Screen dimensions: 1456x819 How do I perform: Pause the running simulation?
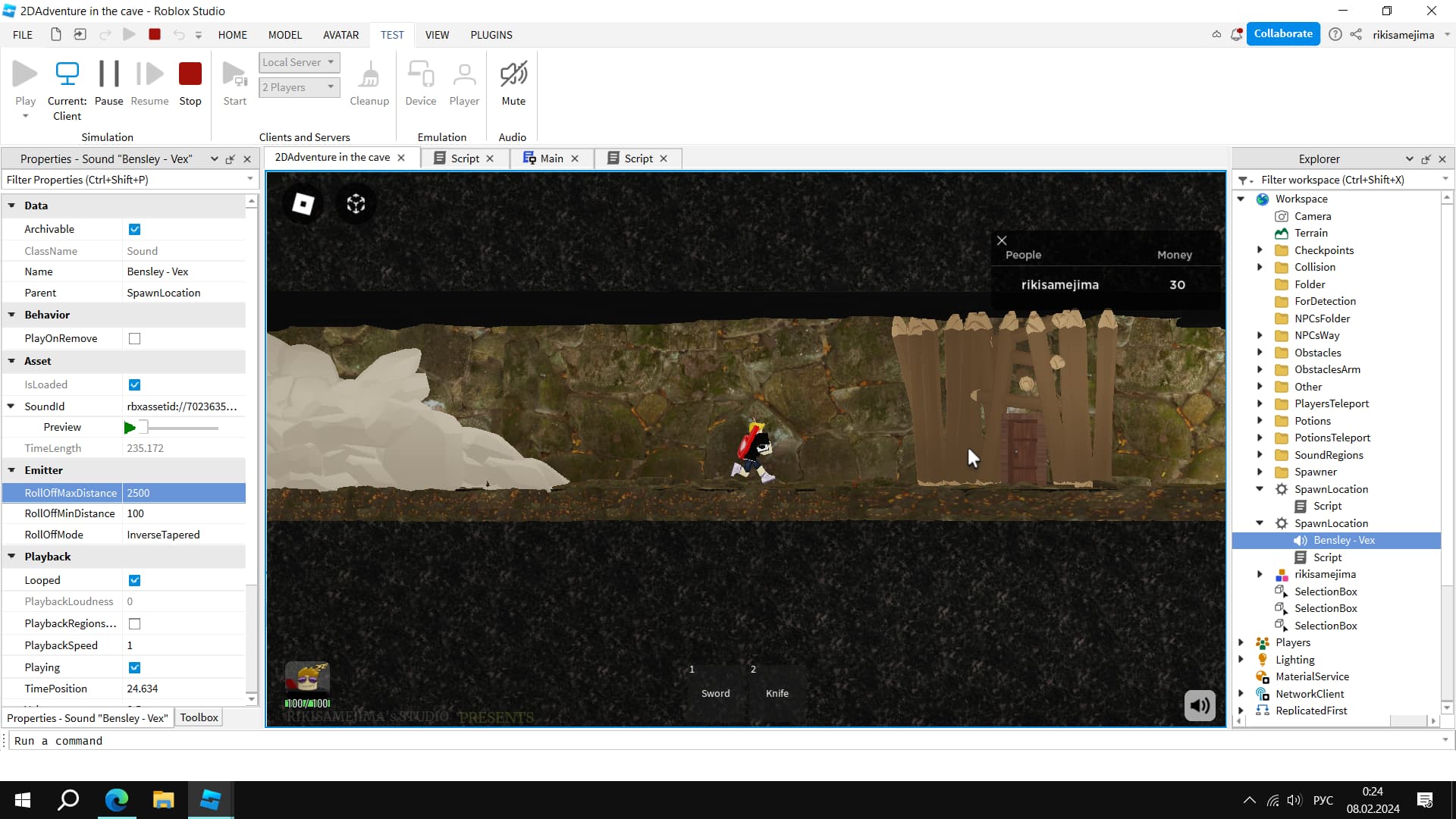pyautogui.click(x=108, y=74)
